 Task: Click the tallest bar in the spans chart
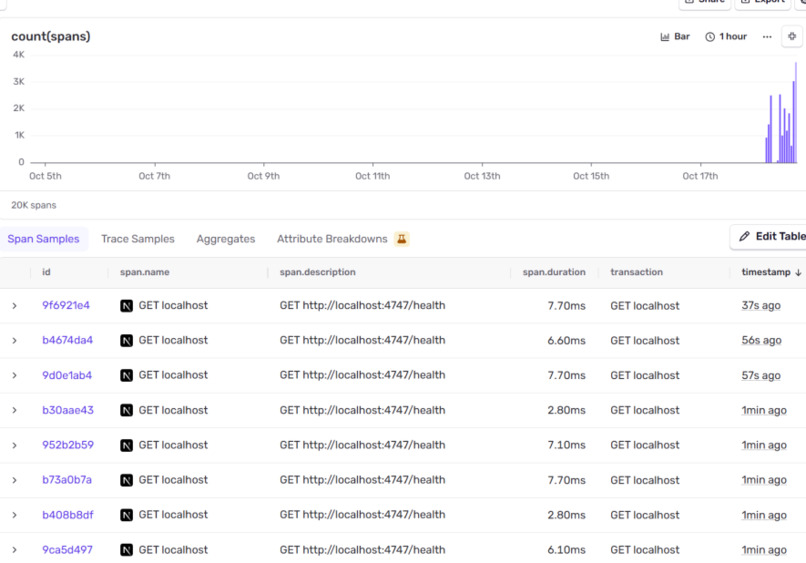click(x=796, y=113)
